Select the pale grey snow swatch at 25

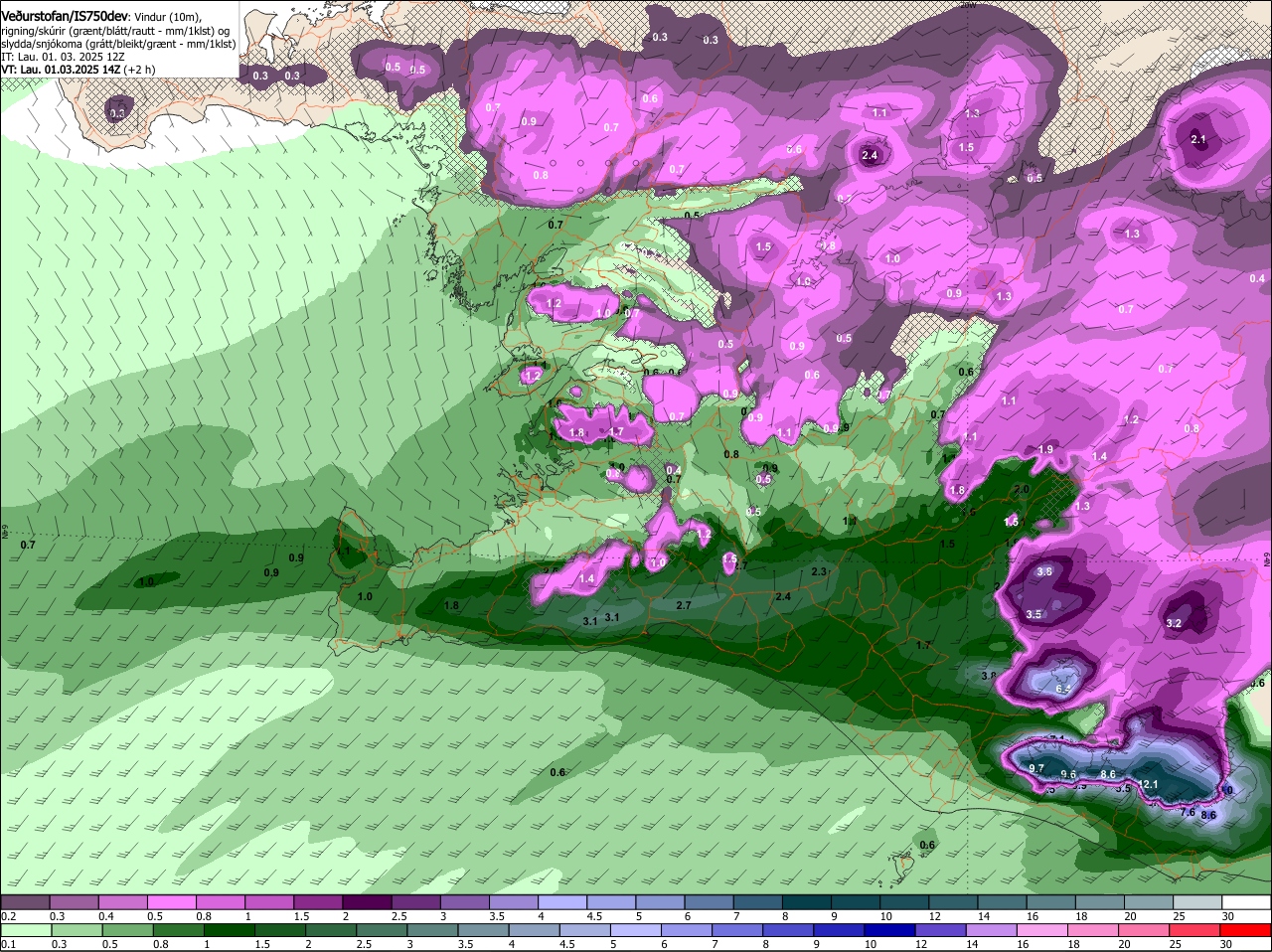click(x=1197, y=901)
